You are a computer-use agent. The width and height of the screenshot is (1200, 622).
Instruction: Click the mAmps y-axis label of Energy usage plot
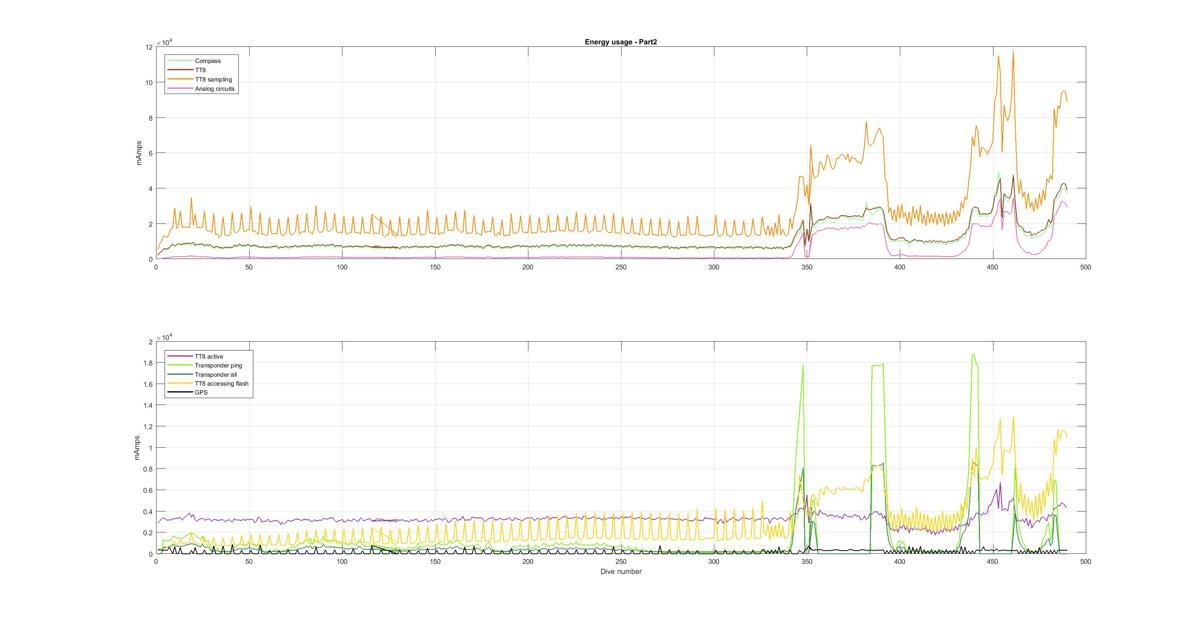(x=141, y=153)
